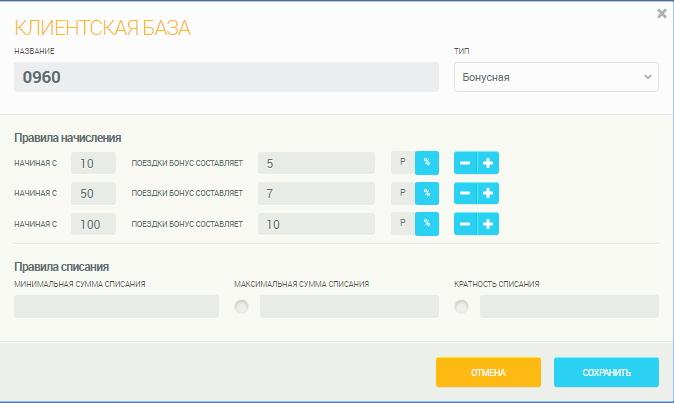
Task: Select ruble (Р) bonus type for 10 trips row
Action: (403, 163)
